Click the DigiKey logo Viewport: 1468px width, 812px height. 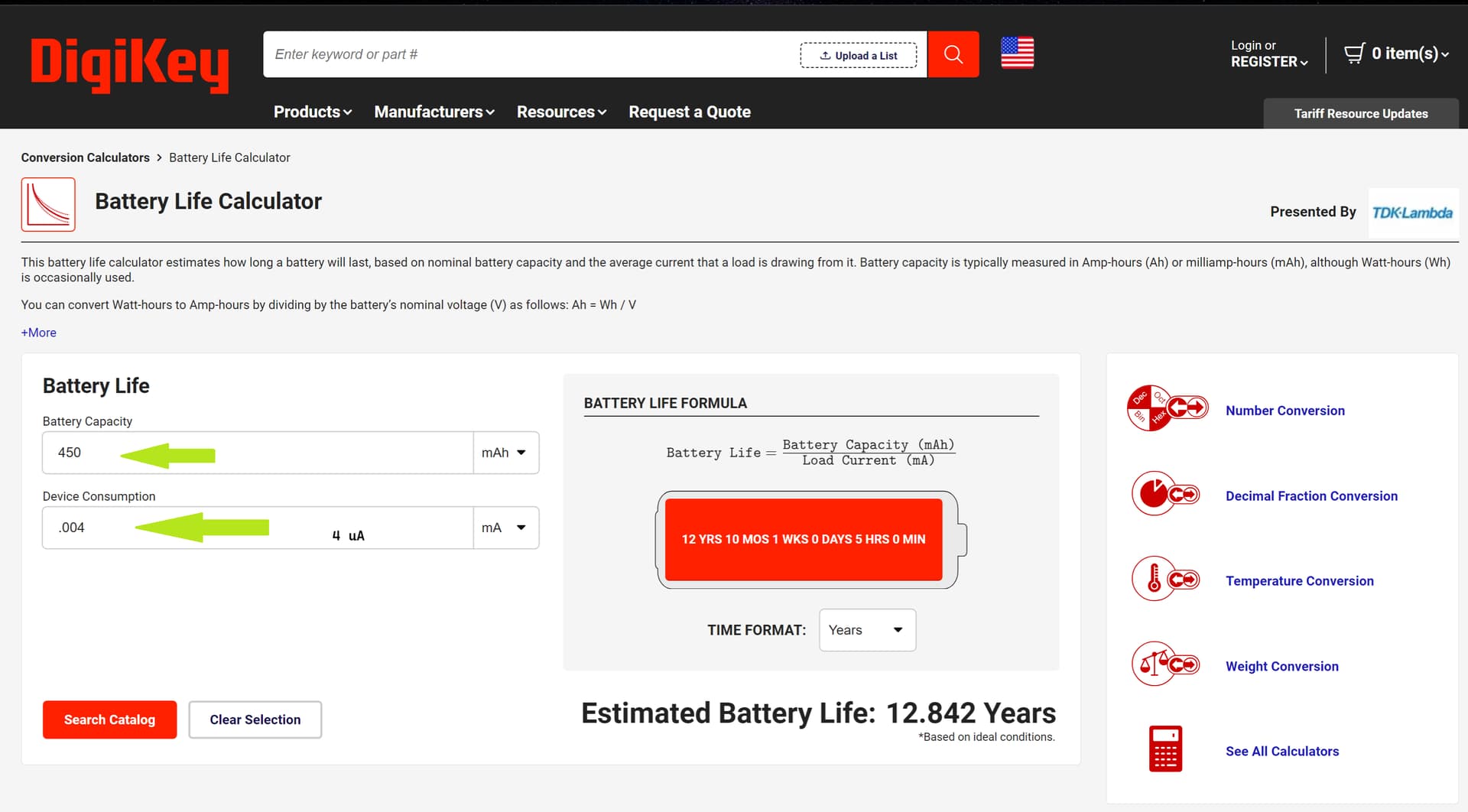click(x=129, y=64)
